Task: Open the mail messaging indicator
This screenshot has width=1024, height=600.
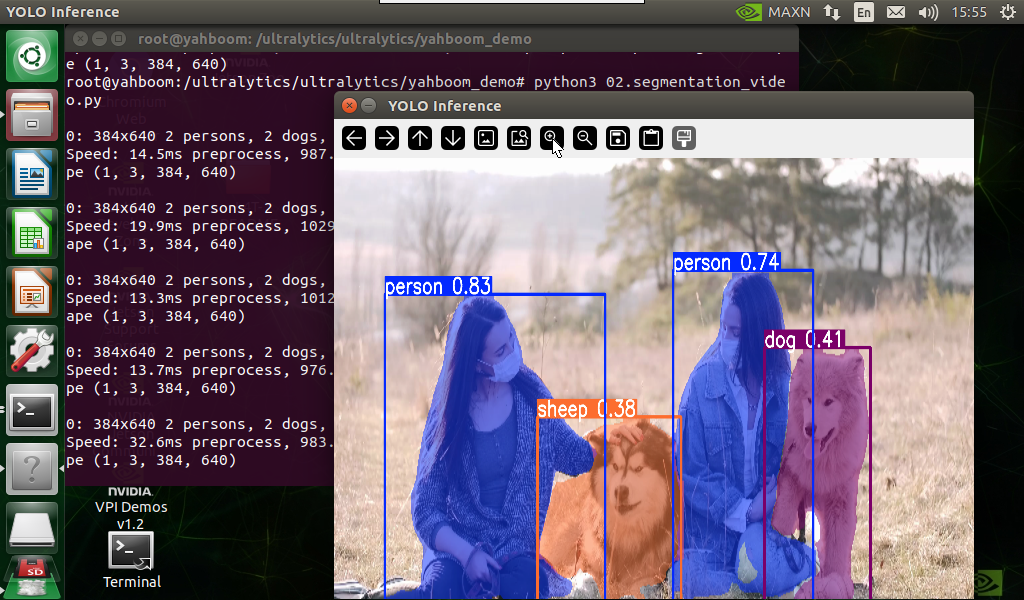Action: point(896,12)
